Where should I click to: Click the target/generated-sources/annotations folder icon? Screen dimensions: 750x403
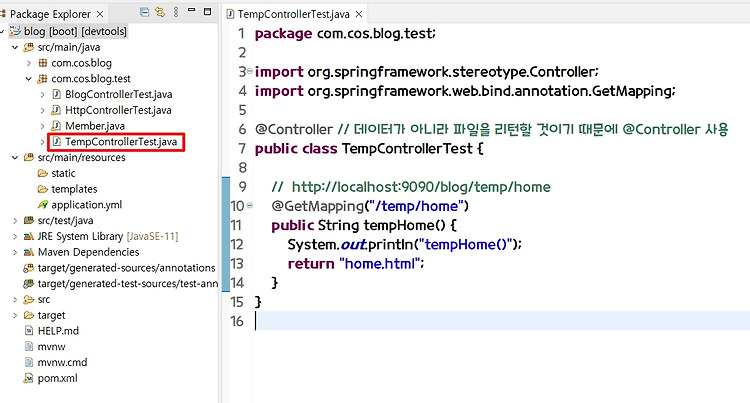[29, 268]
